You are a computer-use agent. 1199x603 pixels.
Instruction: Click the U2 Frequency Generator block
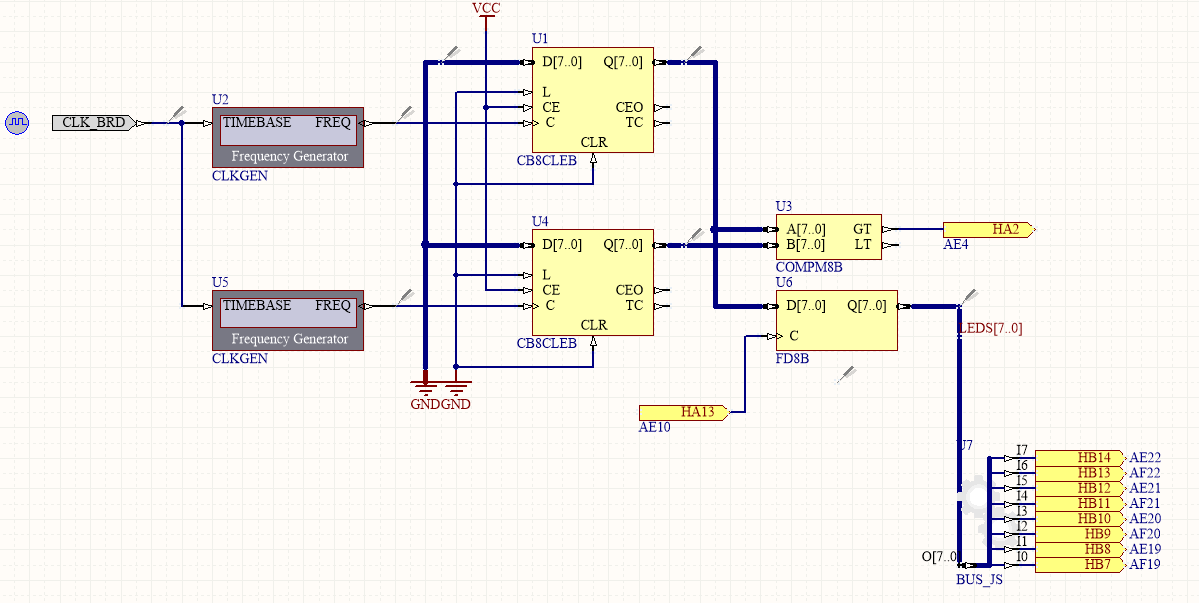click(288, 137)
